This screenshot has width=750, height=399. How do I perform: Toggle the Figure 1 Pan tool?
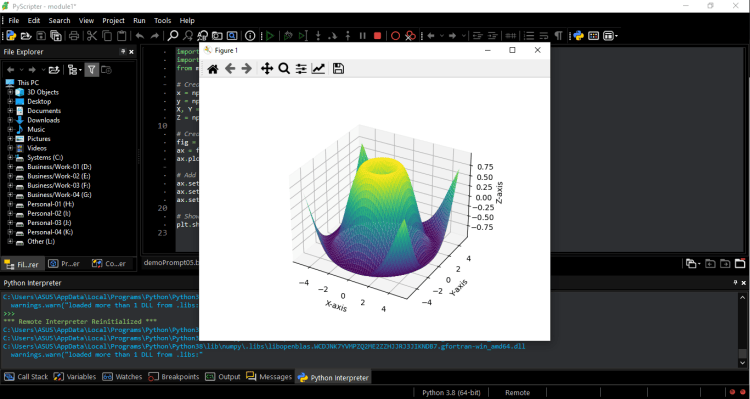pos(267,69)
